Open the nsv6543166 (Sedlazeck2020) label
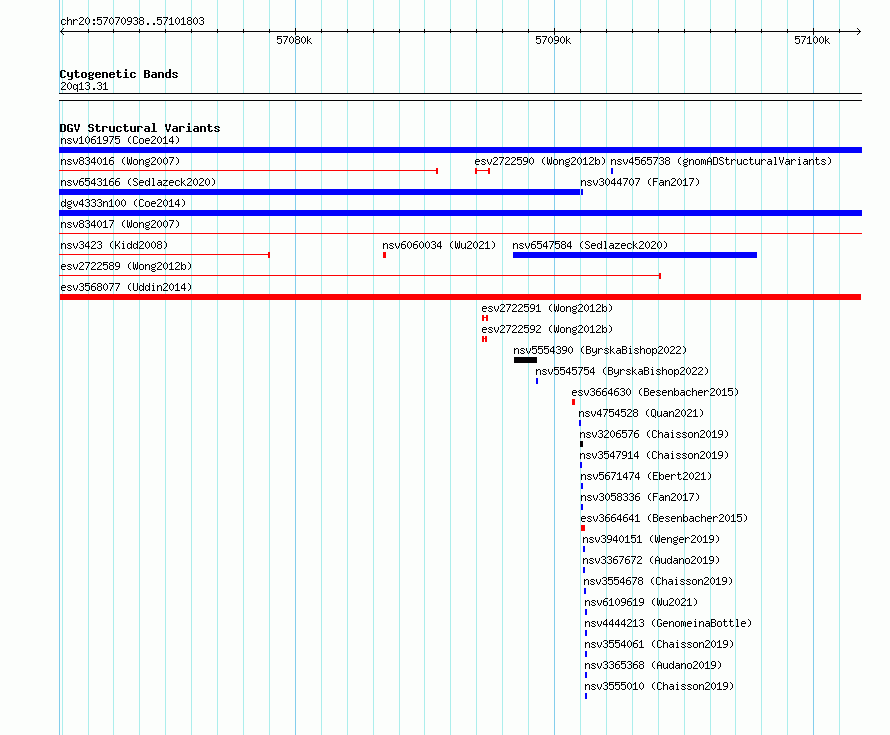This screenshot has height=735, width=890. point(138,182)
